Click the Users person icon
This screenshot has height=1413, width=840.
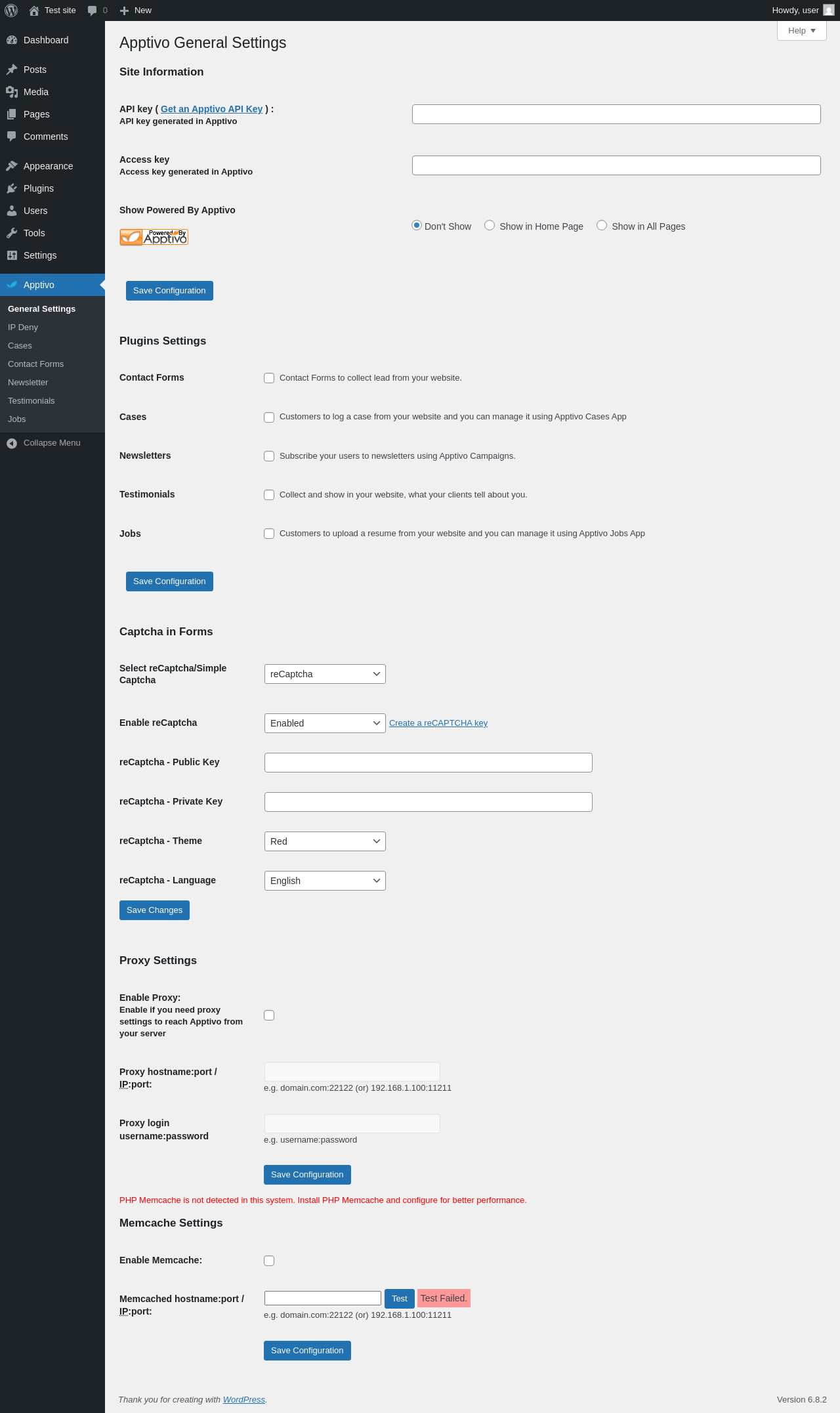pyautogui.click(x=12, y=211)
